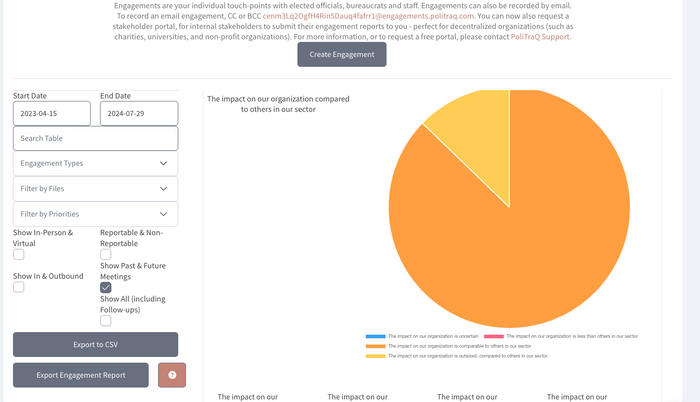Toggle the orange 'comparable to others' legend swatch
This screenshot has width=700, height=402.
376,346
